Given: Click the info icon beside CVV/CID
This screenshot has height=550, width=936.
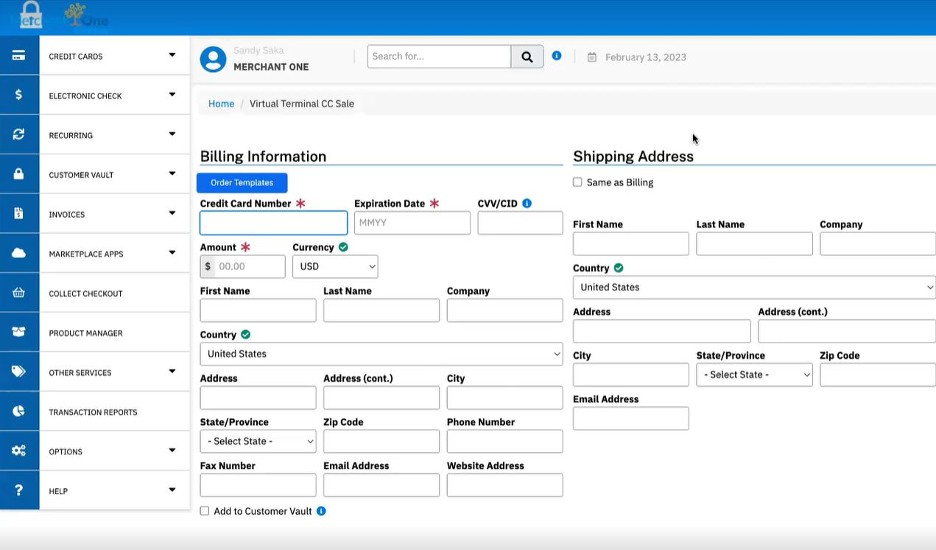Looking at the screenshot, I should pos(527,203).
